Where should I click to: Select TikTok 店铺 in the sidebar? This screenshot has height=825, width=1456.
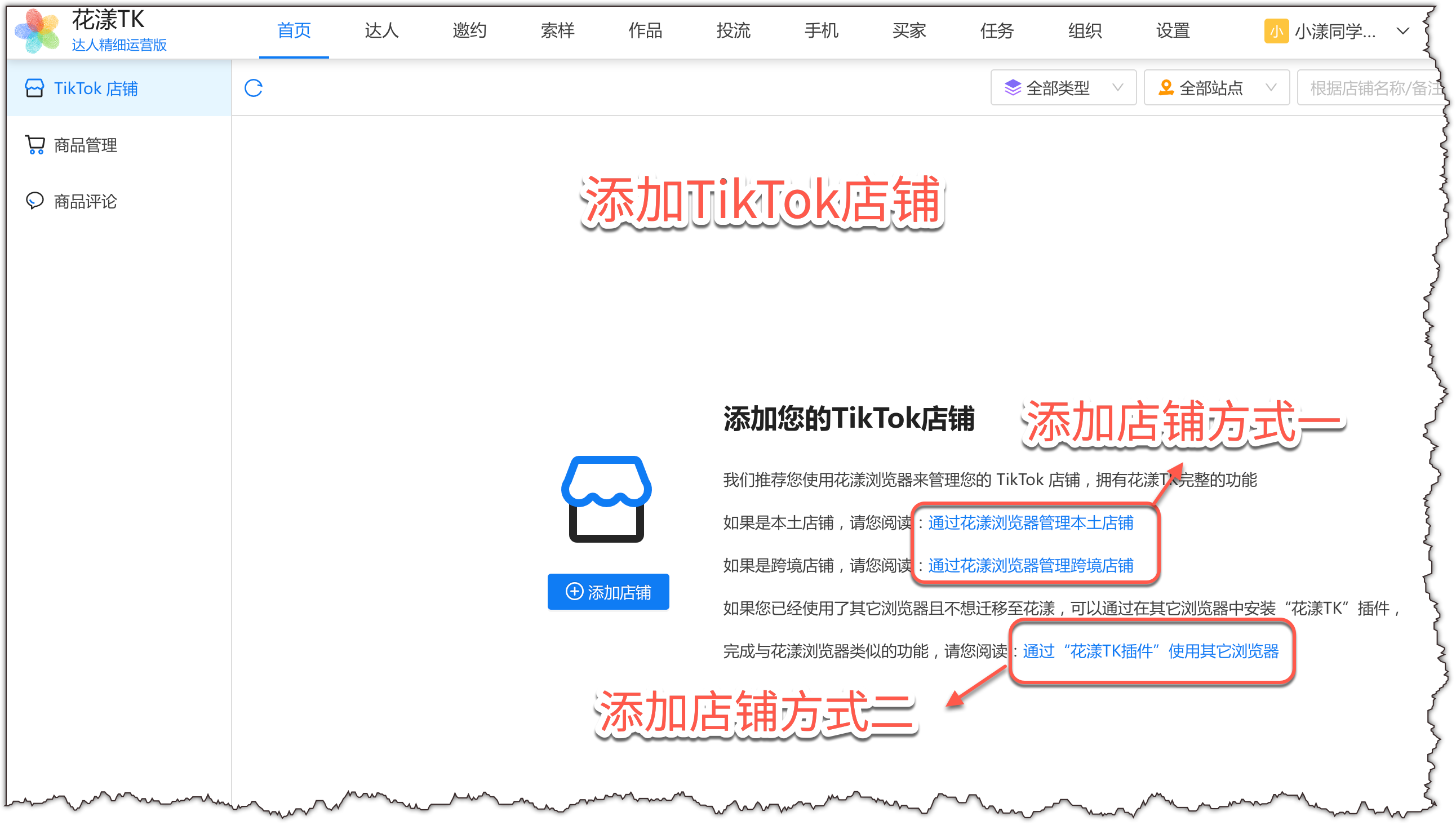[119, 88]
